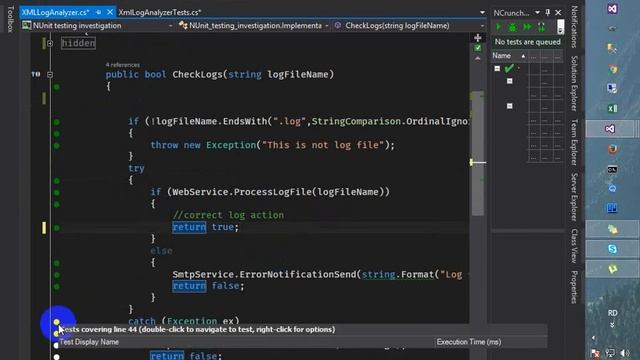Click yellow coverage marker beside catch line
Screen dimensions: 640x360
pyautogui.click(x=57, y=322)
